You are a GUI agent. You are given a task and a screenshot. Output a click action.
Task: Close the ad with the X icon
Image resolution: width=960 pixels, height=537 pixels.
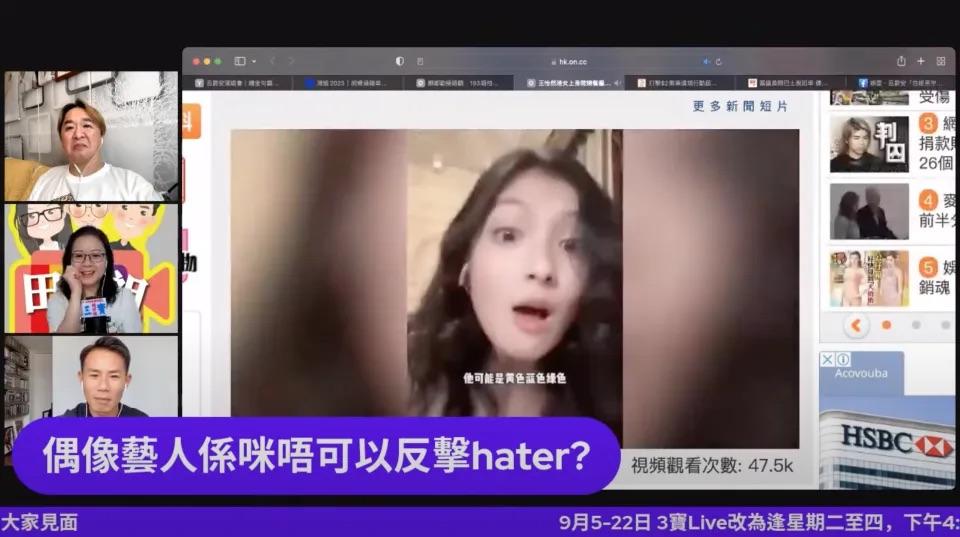tap(827, 359)
